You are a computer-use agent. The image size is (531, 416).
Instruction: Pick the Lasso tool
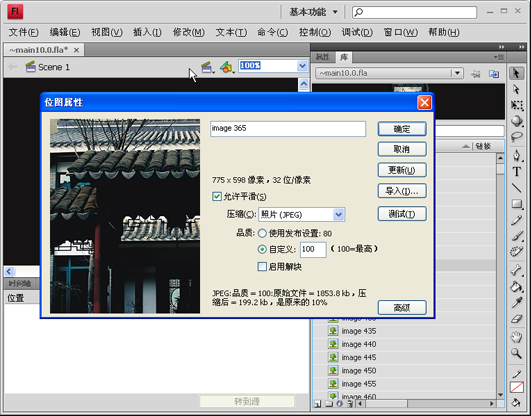coord(516,137)
